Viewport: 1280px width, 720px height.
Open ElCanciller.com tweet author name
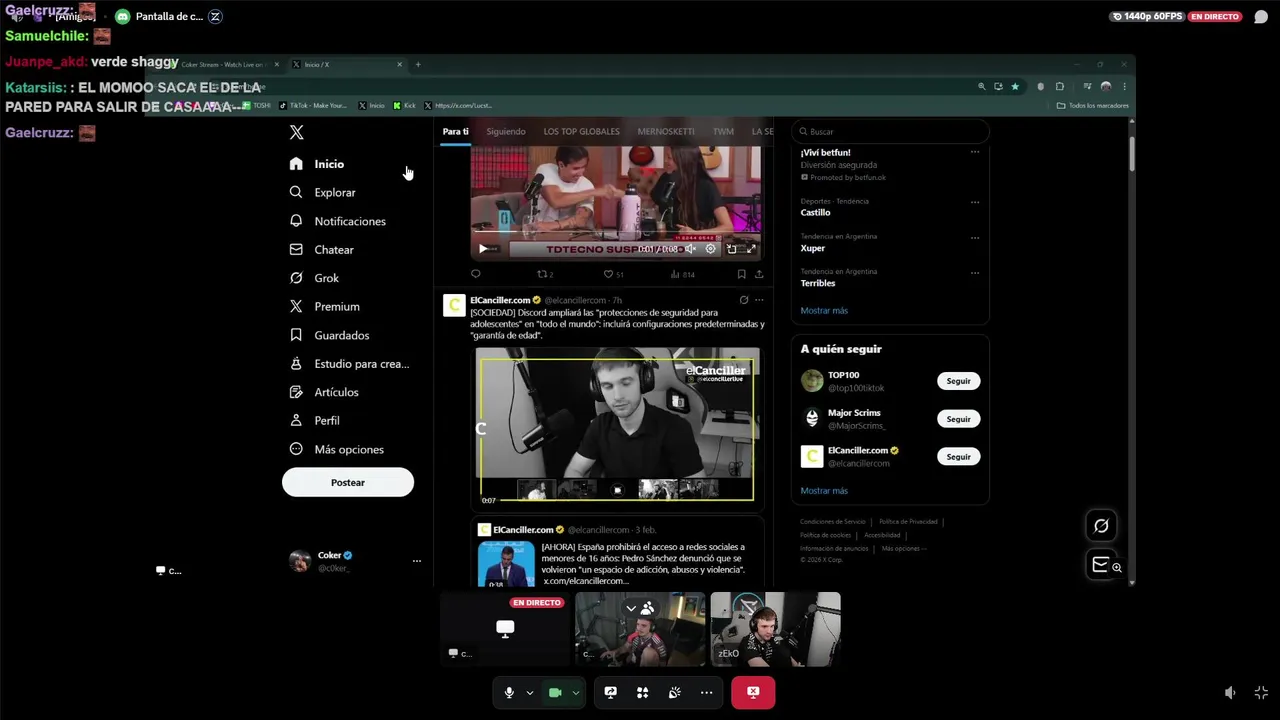(x=500, y=300)
